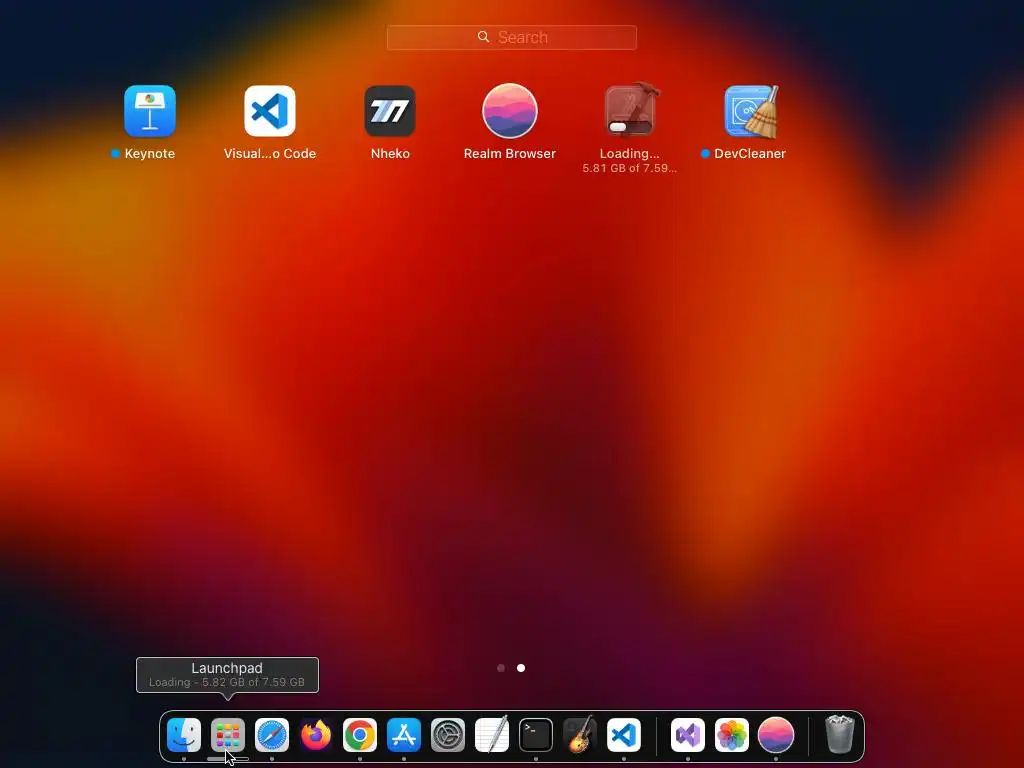
Task: Open Photos from the Dock
Action: (x=731, y=735)
